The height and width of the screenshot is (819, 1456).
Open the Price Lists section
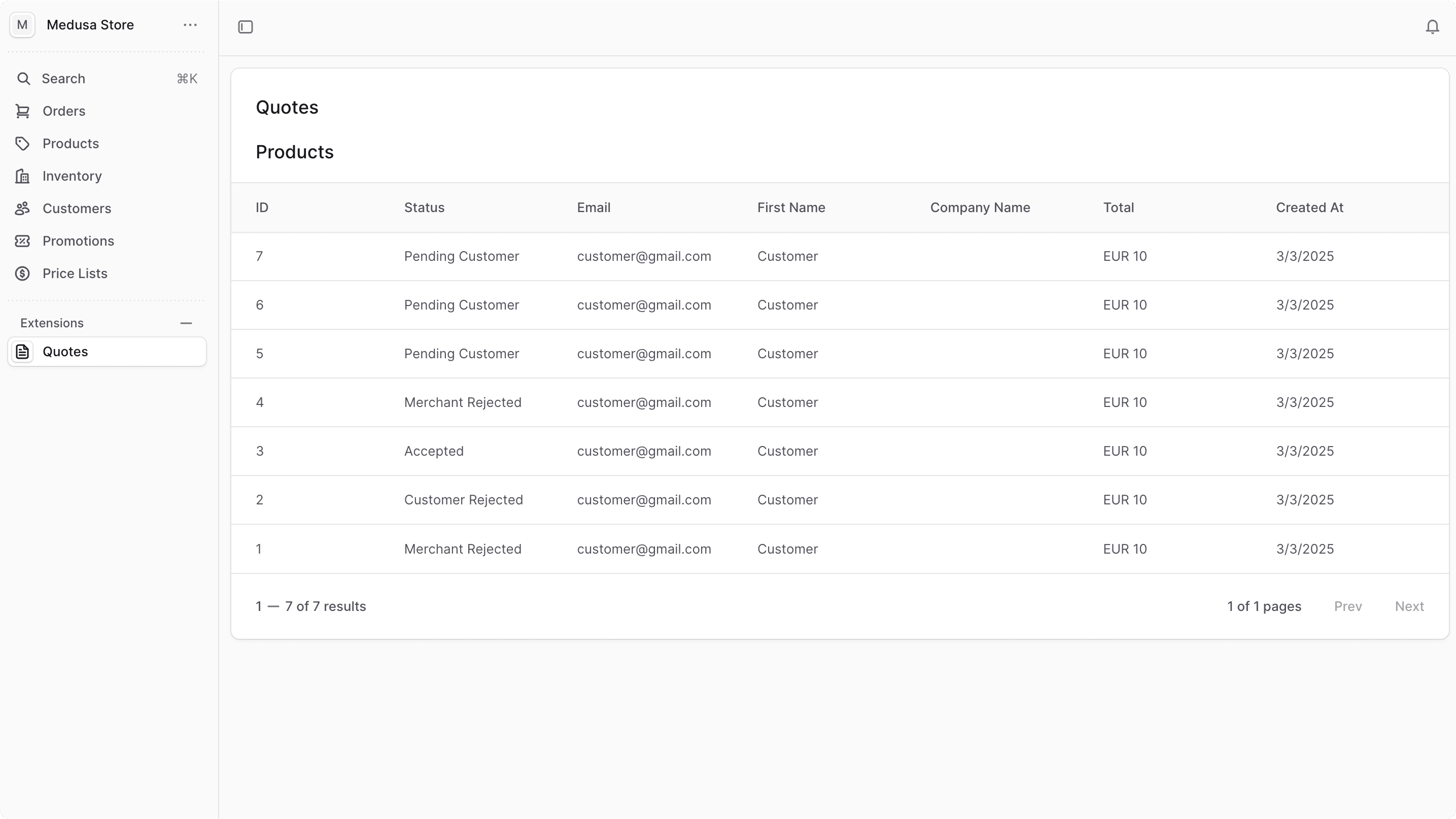pos(75,273)
